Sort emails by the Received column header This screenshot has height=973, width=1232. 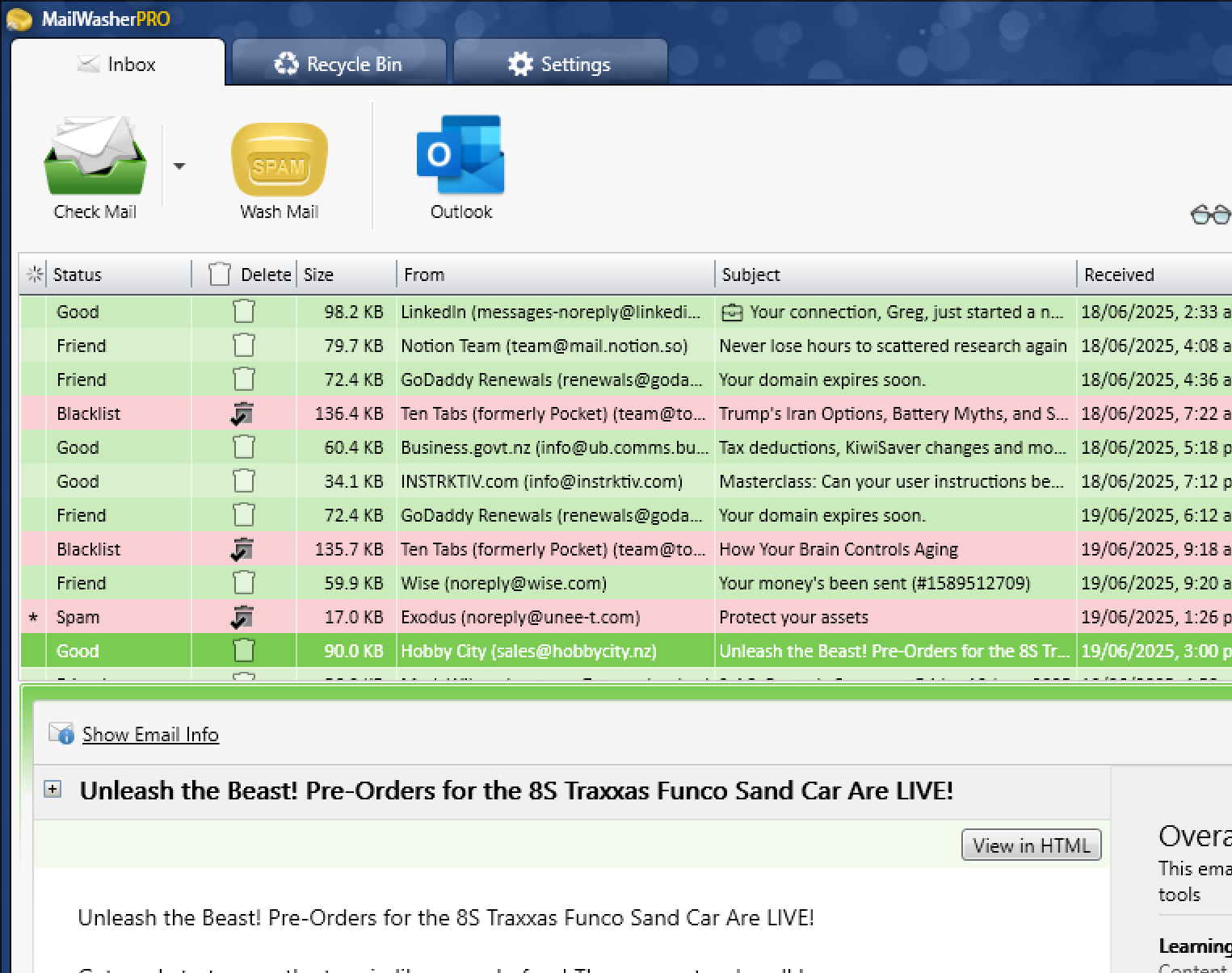[x=1154, y=275]
